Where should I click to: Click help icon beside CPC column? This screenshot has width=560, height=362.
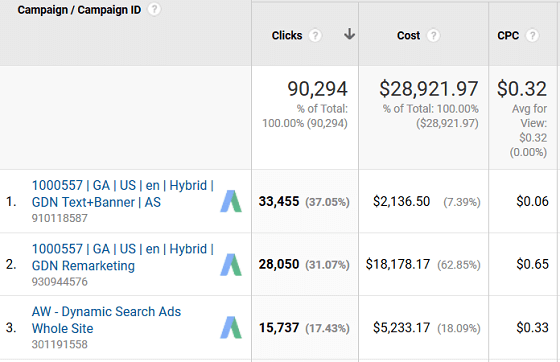coord(532,35)
